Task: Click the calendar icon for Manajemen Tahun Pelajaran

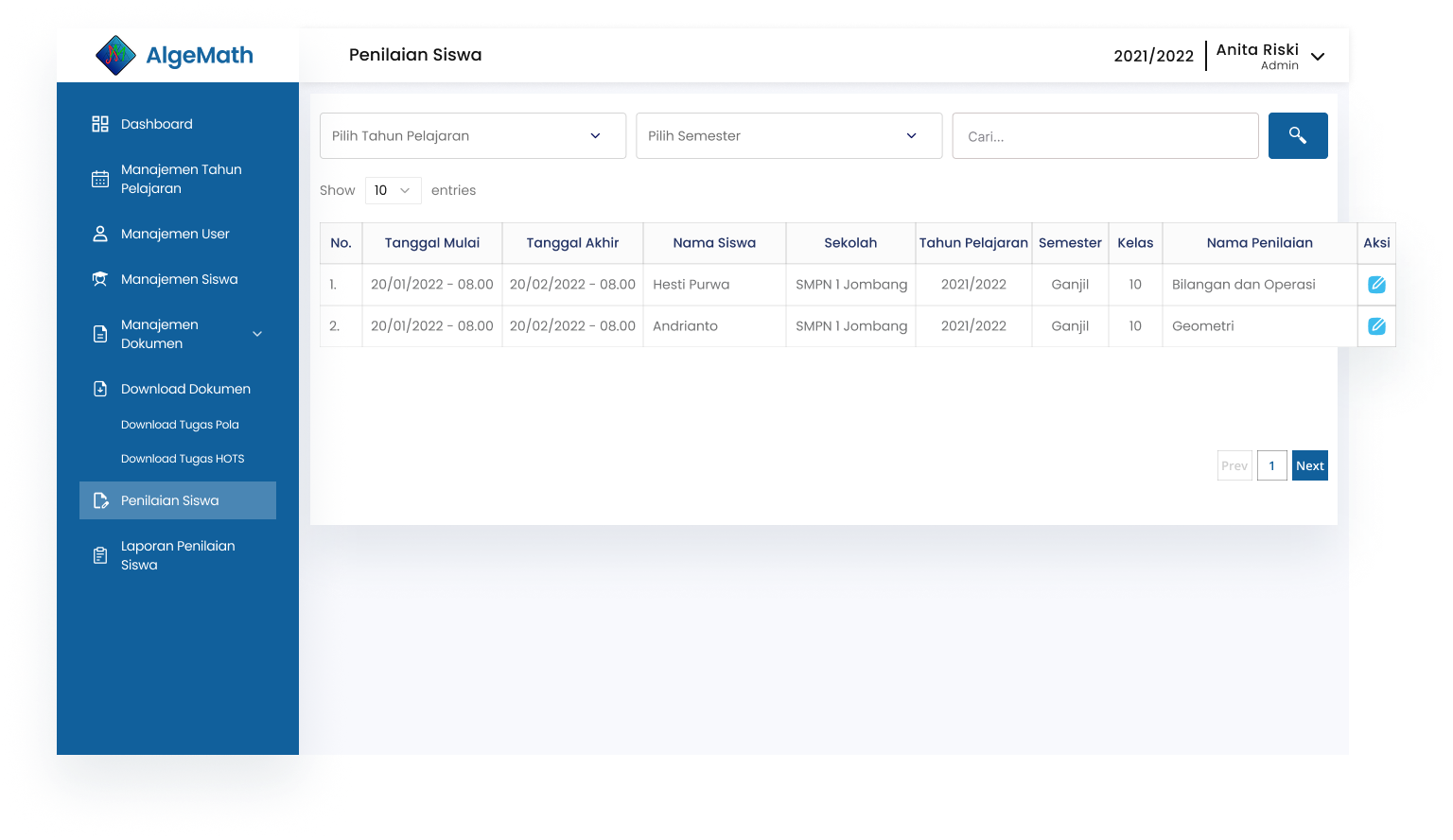Action: [x=100, y=179]
